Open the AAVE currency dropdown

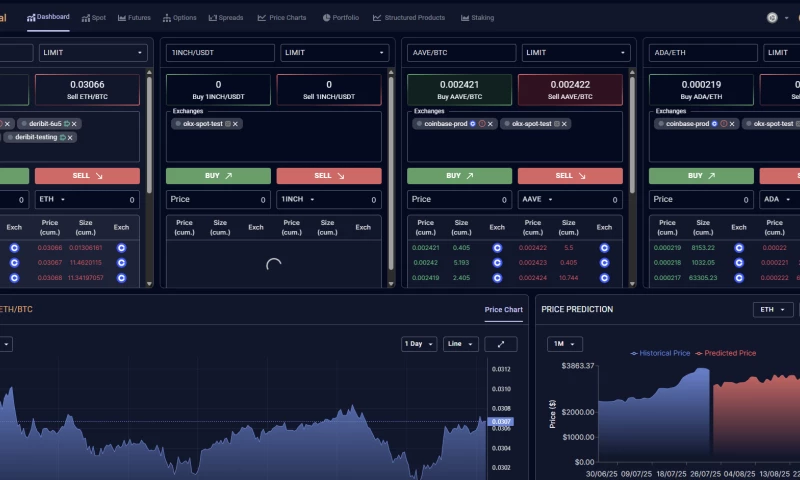click(x=538, y=199)
